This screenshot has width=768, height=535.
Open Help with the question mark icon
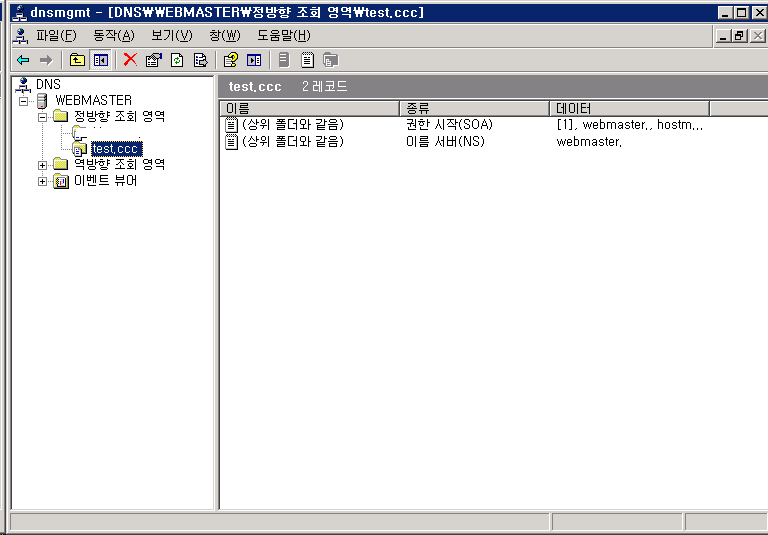tap(231, 60)
